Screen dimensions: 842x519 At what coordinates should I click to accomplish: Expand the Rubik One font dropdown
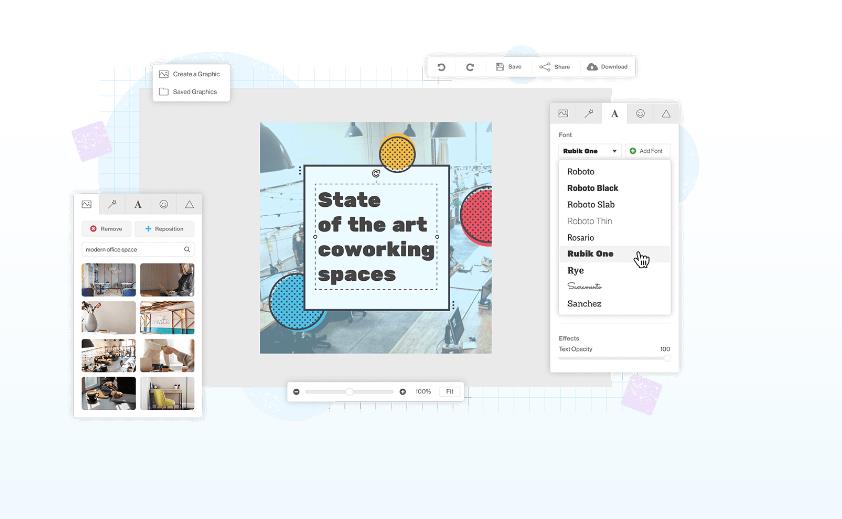point(590,151)
